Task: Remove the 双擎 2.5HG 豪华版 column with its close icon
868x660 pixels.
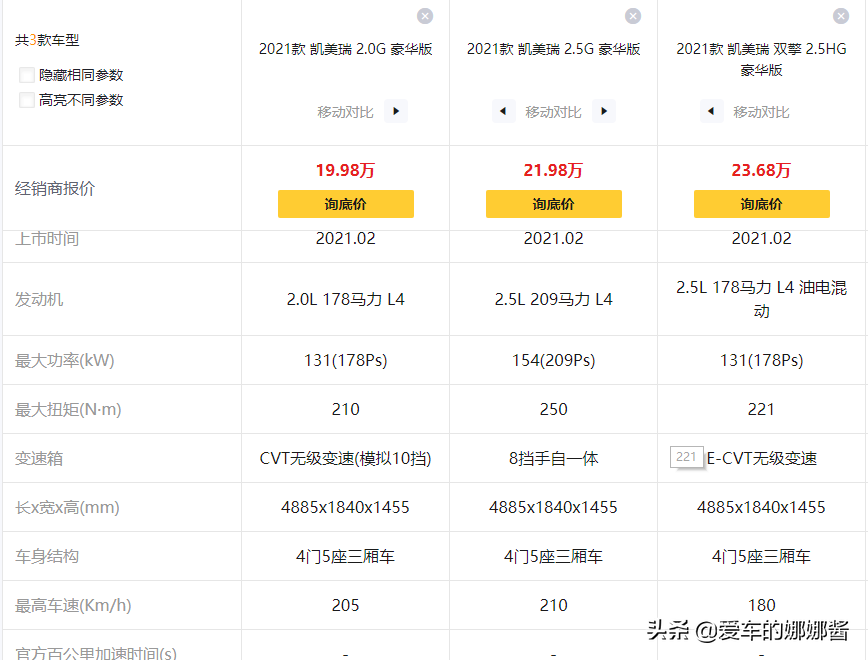Action: pos(841,16)
